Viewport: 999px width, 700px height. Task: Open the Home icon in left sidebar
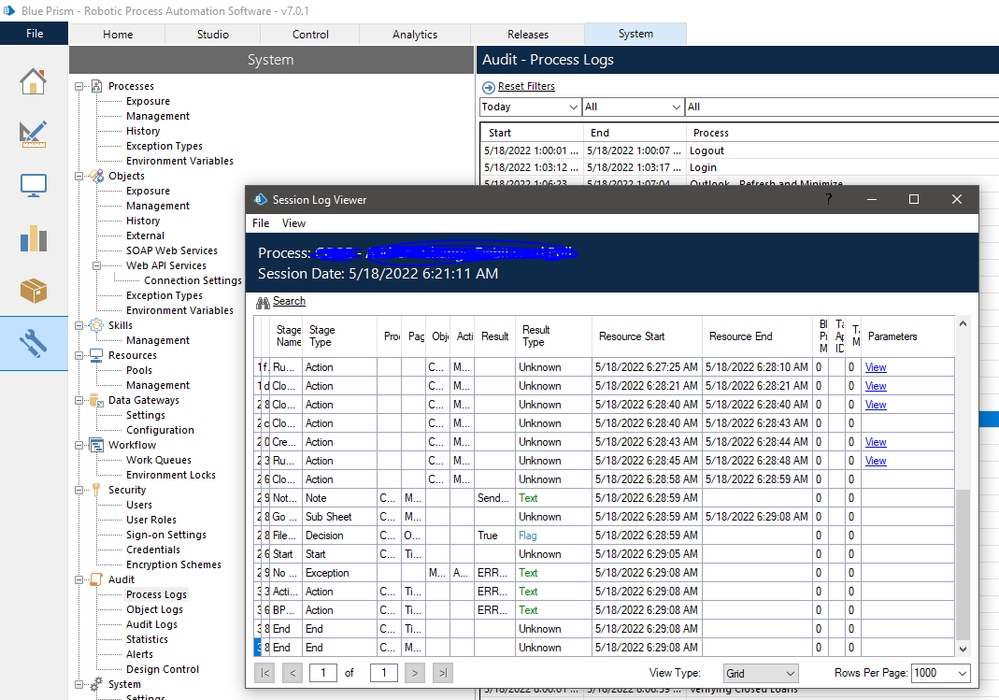point(33,82)
